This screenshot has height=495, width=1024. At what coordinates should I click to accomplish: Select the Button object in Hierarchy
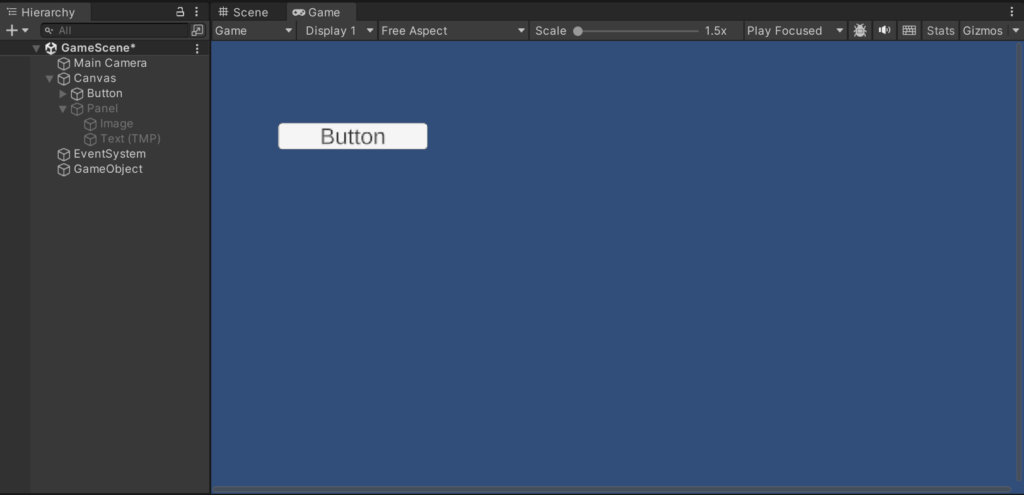coord(104,93)
